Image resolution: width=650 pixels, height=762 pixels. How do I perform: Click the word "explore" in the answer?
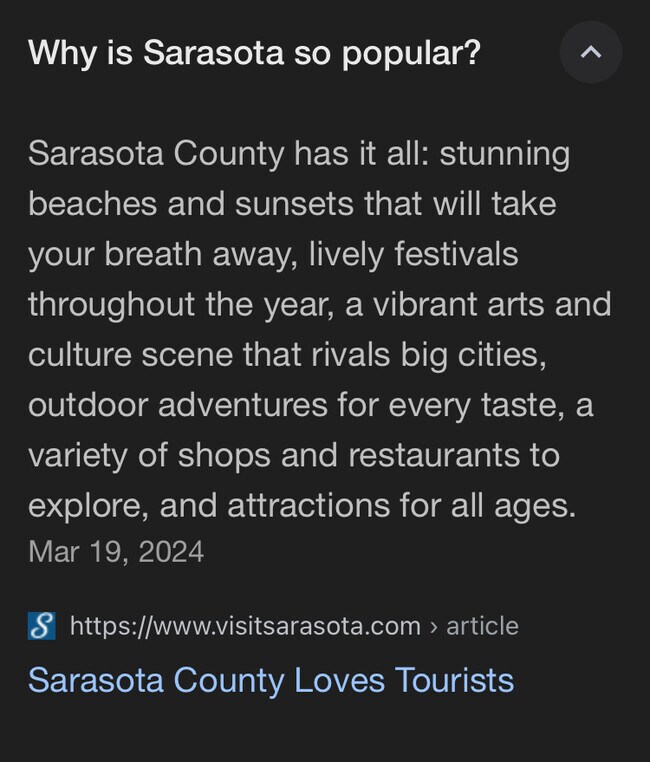pos(85,505)
